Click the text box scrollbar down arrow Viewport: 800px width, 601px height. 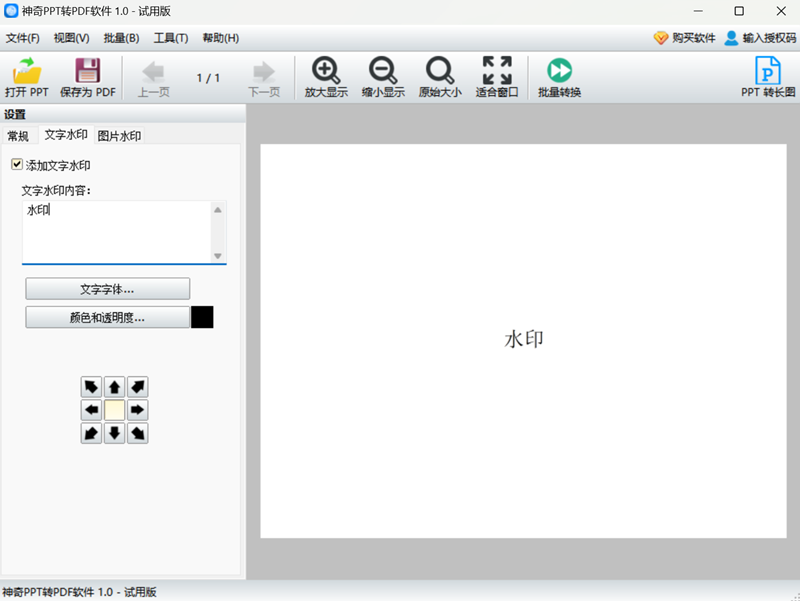218,256
